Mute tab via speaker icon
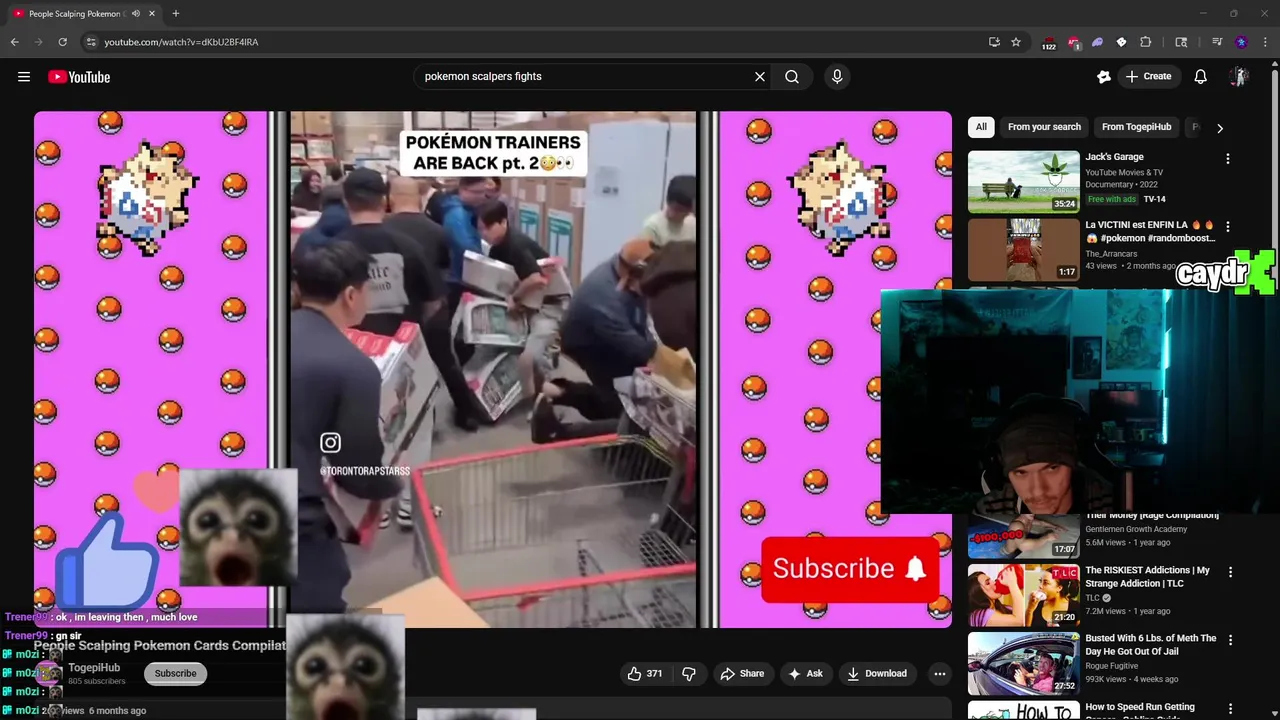1280x720 pixels. 135,14
